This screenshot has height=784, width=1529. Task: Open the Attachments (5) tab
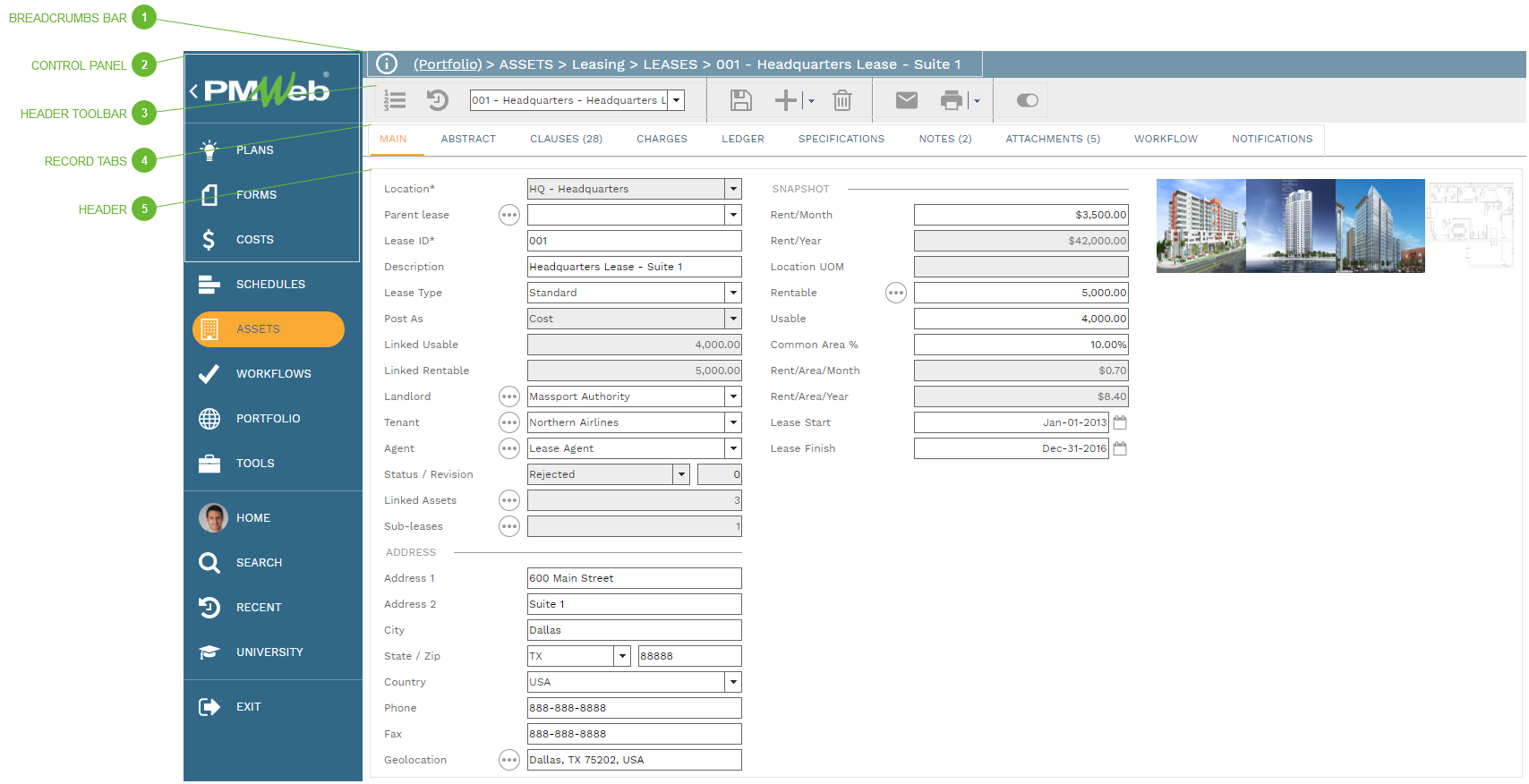1052,139
